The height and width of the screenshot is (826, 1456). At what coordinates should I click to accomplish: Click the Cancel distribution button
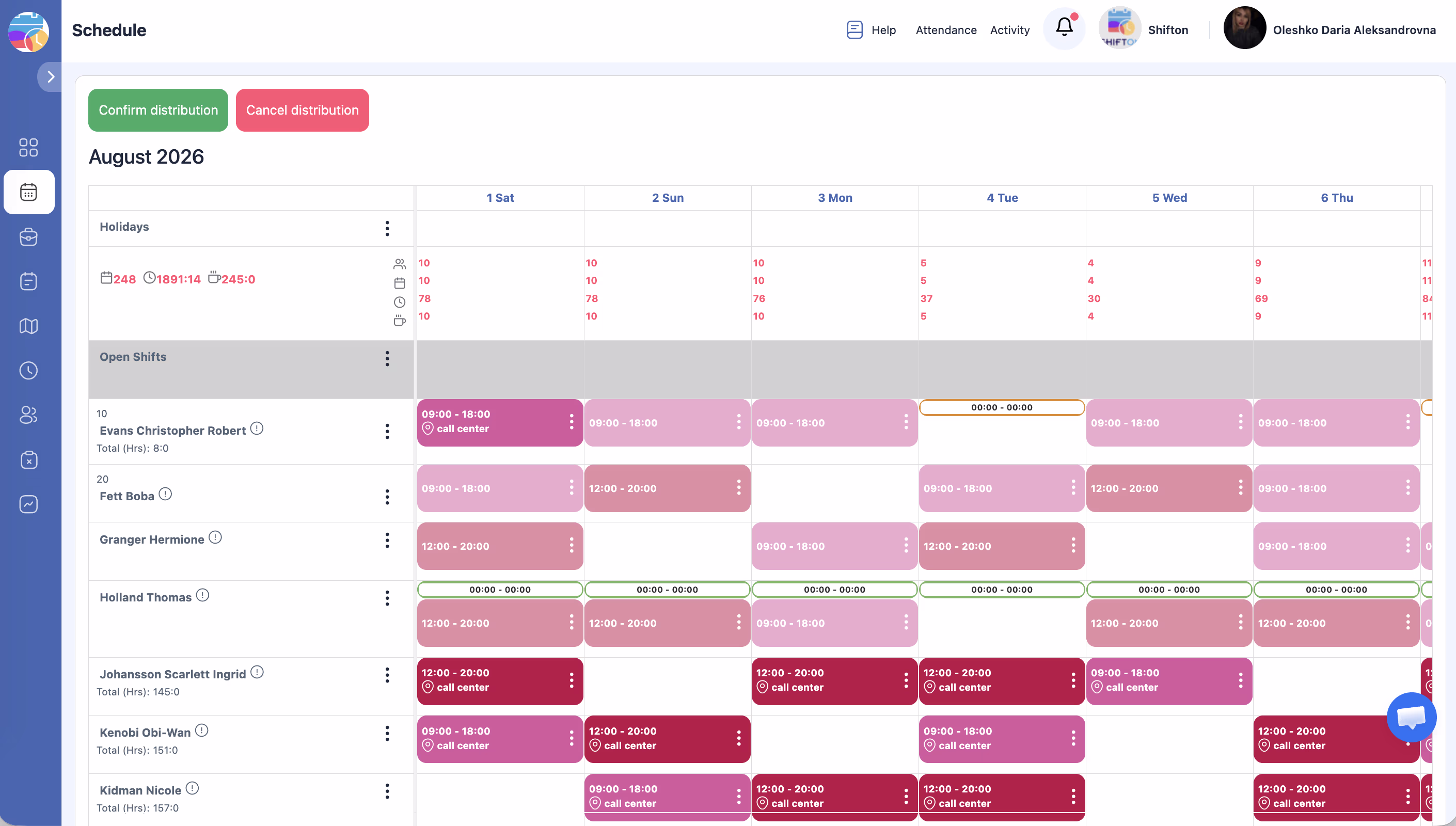click(303, 110)
